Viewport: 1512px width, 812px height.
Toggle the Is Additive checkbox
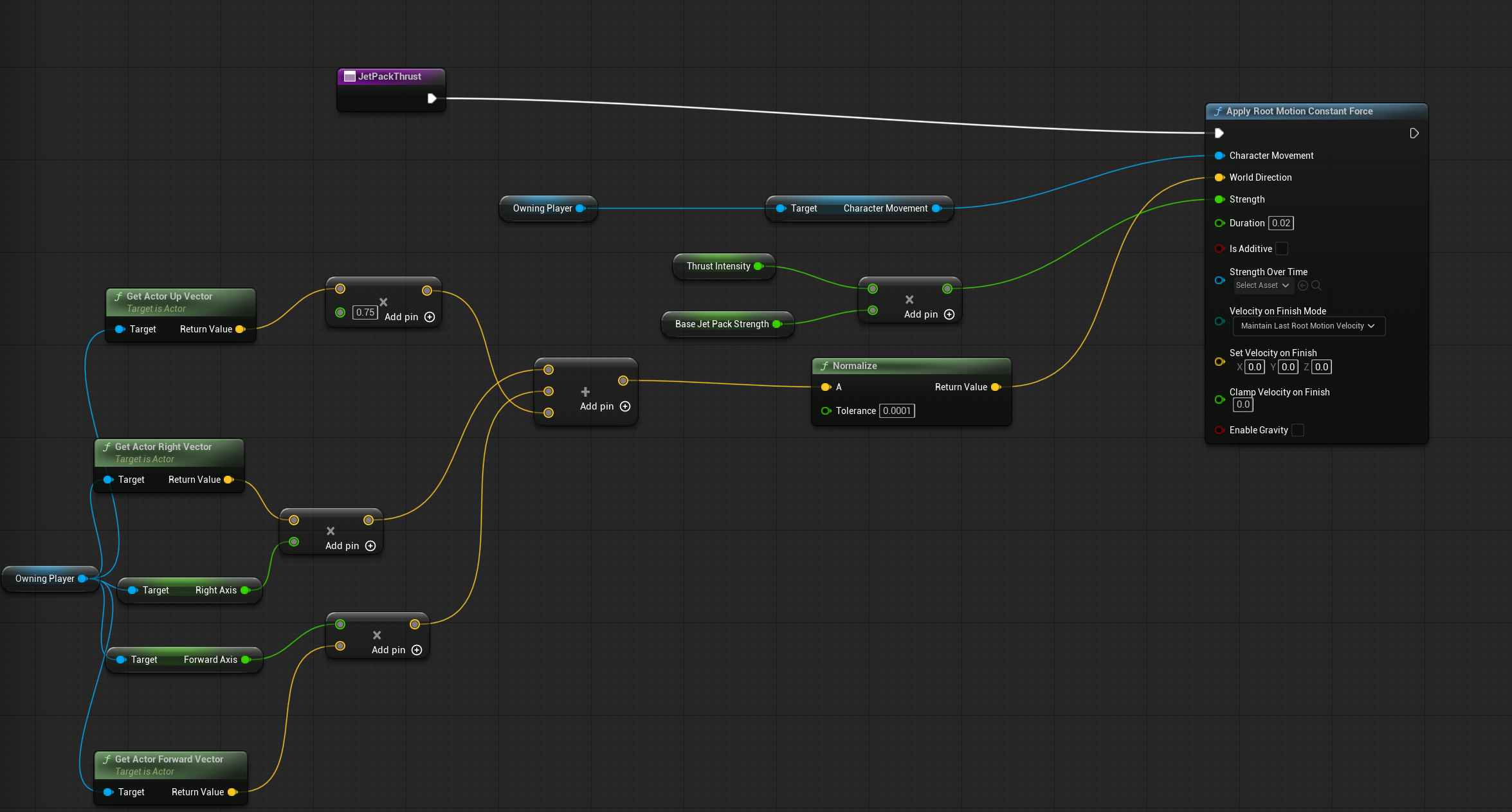click(x=1281, y=249)
